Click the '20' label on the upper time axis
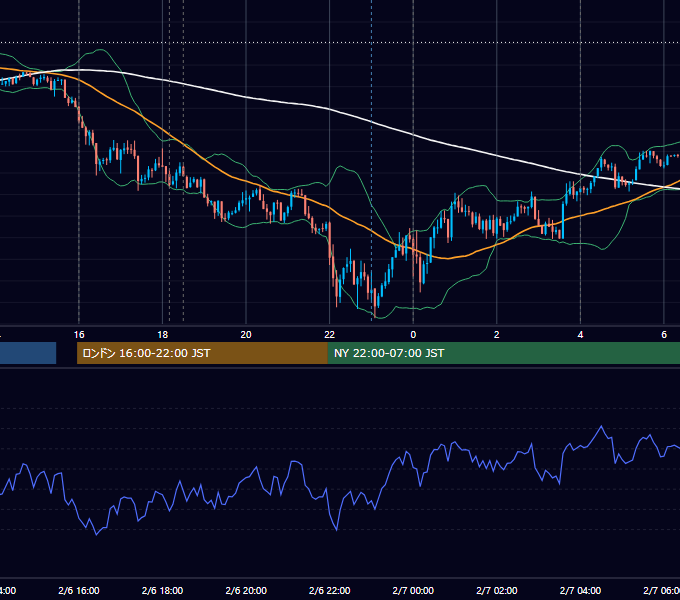Screen dimensions: 680x600 point(246,335)
